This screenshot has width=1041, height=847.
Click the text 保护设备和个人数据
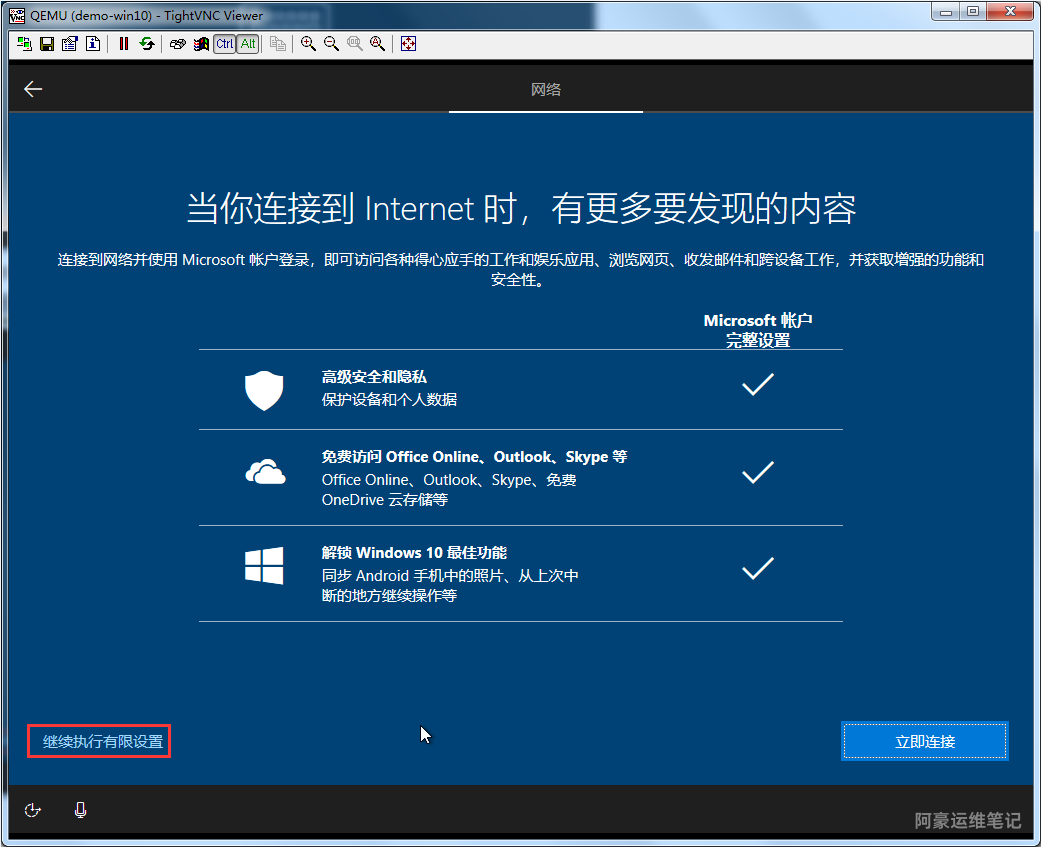point(389,400)
